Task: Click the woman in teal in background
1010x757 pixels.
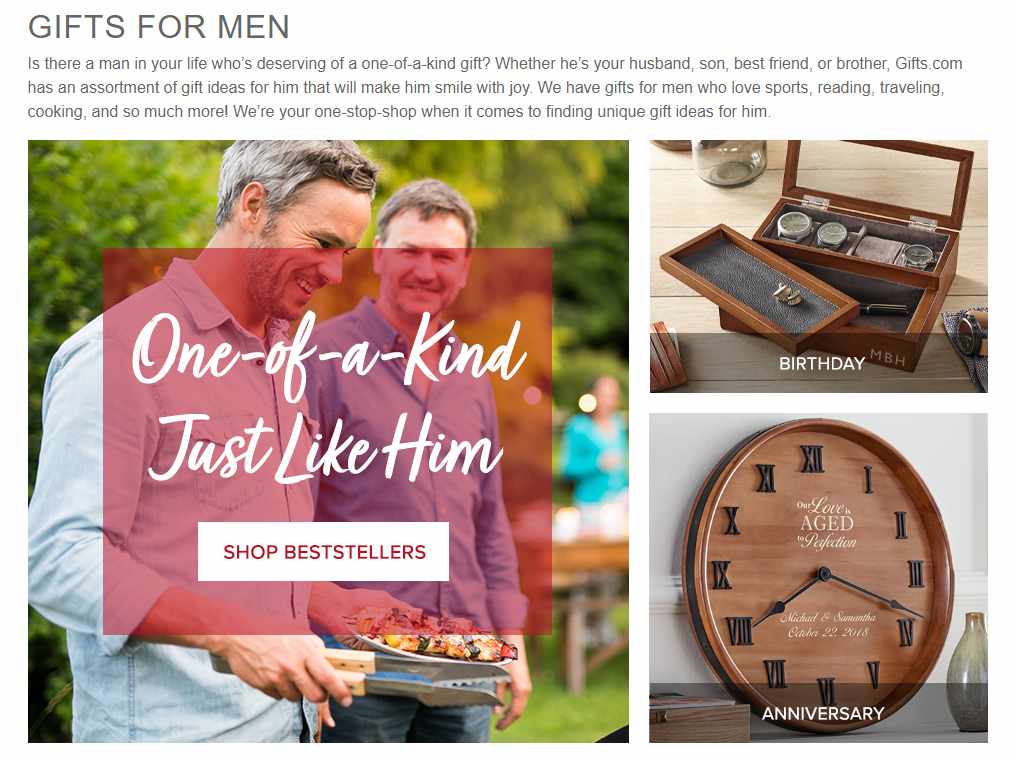Action: pos(594,445)
